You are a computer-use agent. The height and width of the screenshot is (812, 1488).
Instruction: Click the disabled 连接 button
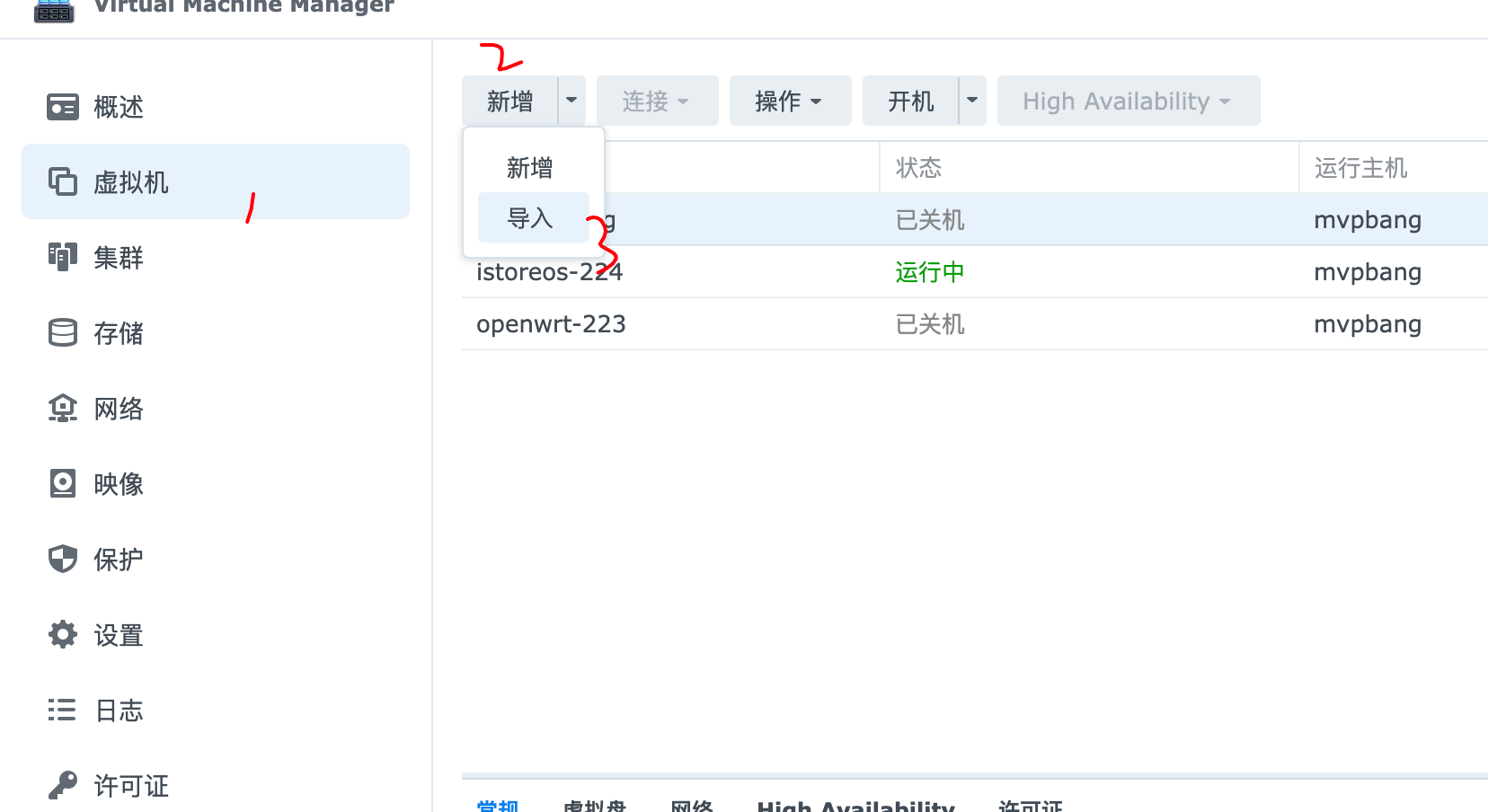coord(657,101)
